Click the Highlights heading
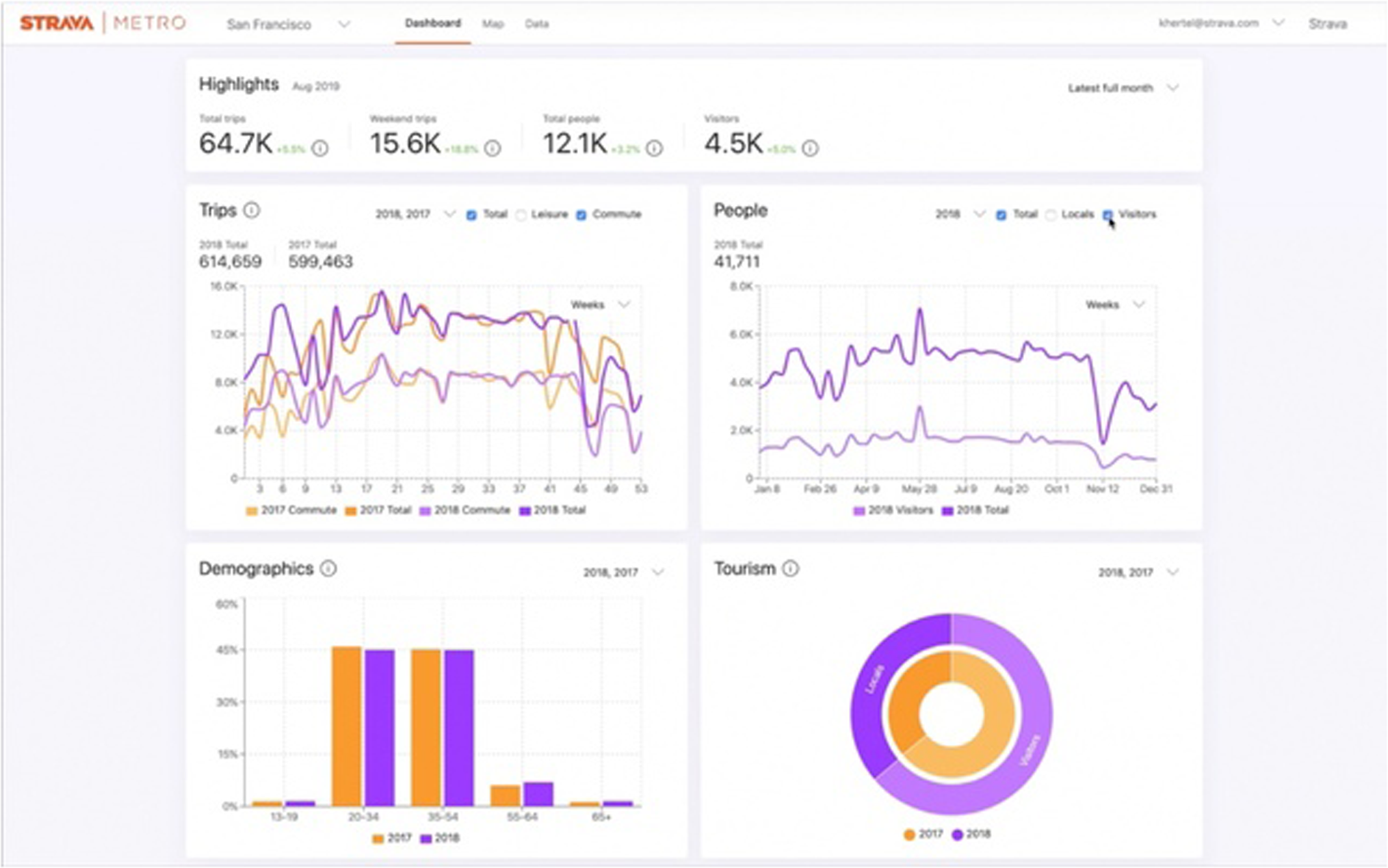Image resolution: width=1388 pixels, height=868 pixels. (x=239, y=84)
